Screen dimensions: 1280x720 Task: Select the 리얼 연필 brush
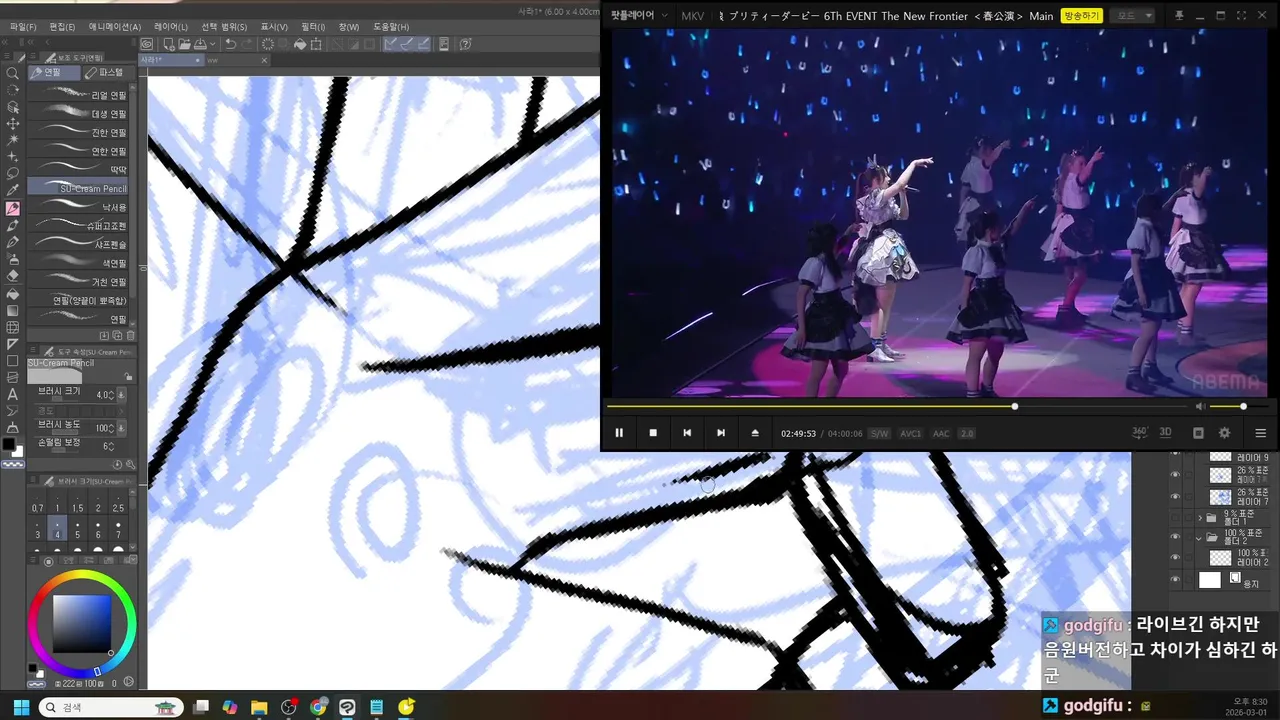click(80, 95)
